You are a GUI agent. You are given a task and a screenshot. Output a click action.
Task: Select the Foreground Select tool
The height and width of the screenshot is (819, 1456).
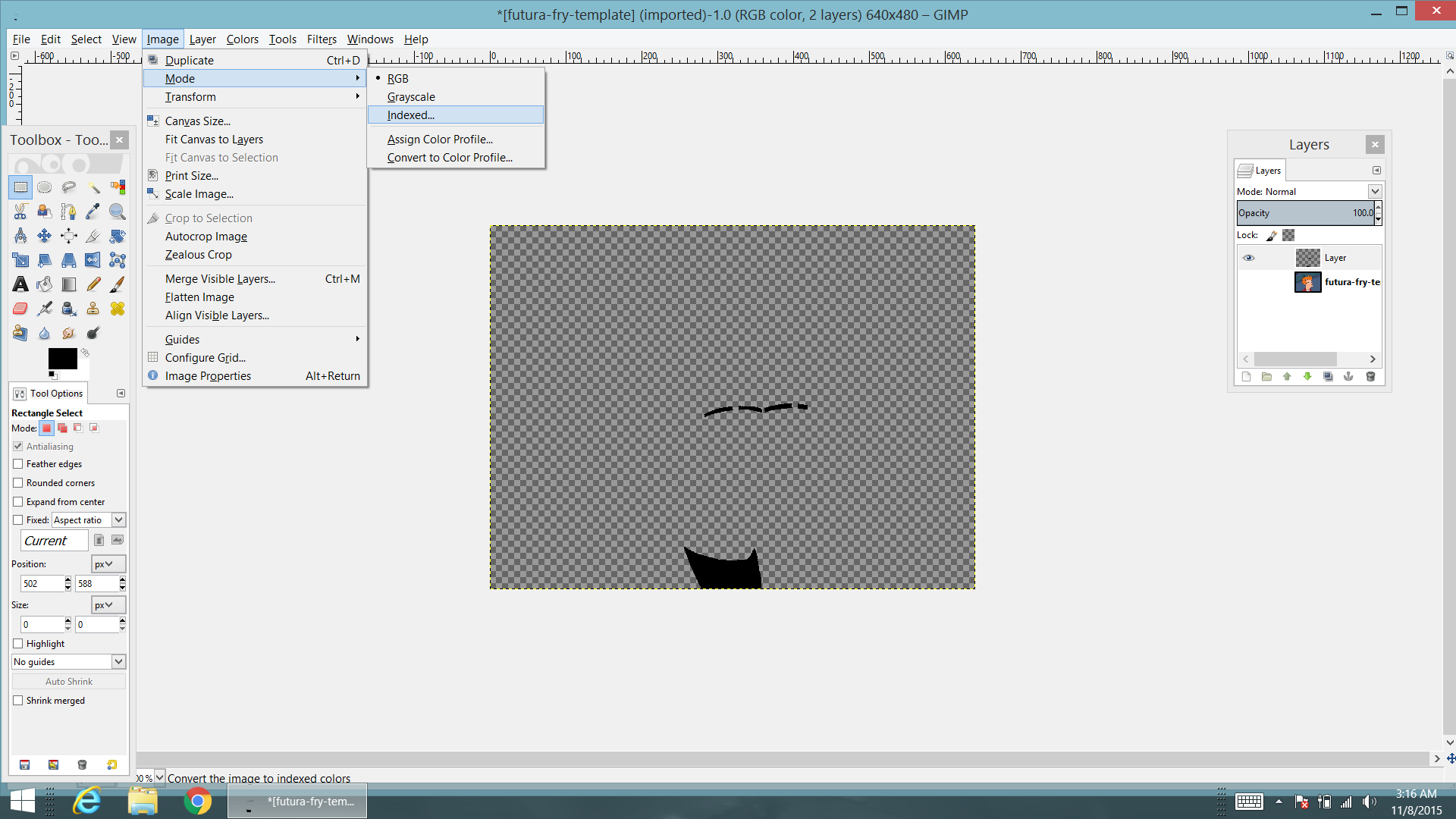pyautogui.click(x=45, y=212)
